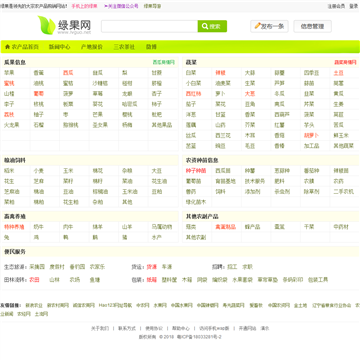Open 小麦 under 粮油饲料
This screenshot has width=360, height=360.
coord(39,171)
